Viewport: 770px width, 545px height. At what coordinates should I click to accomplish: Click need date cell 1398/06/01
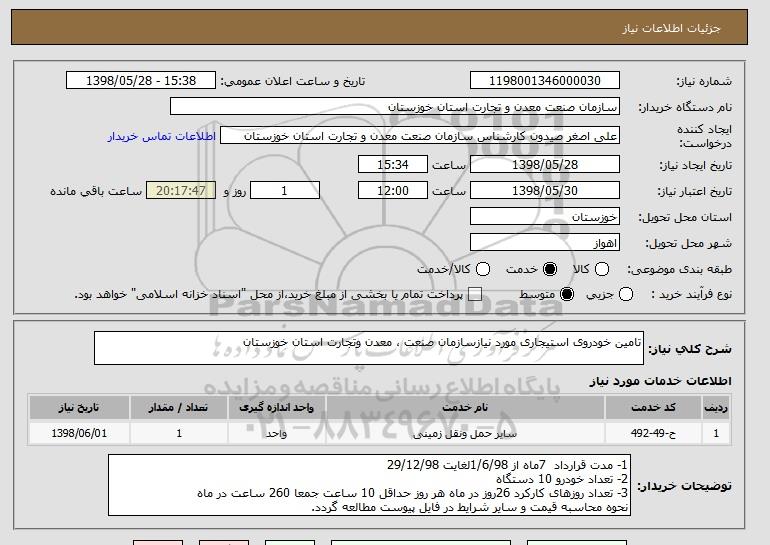pos(79,434)
